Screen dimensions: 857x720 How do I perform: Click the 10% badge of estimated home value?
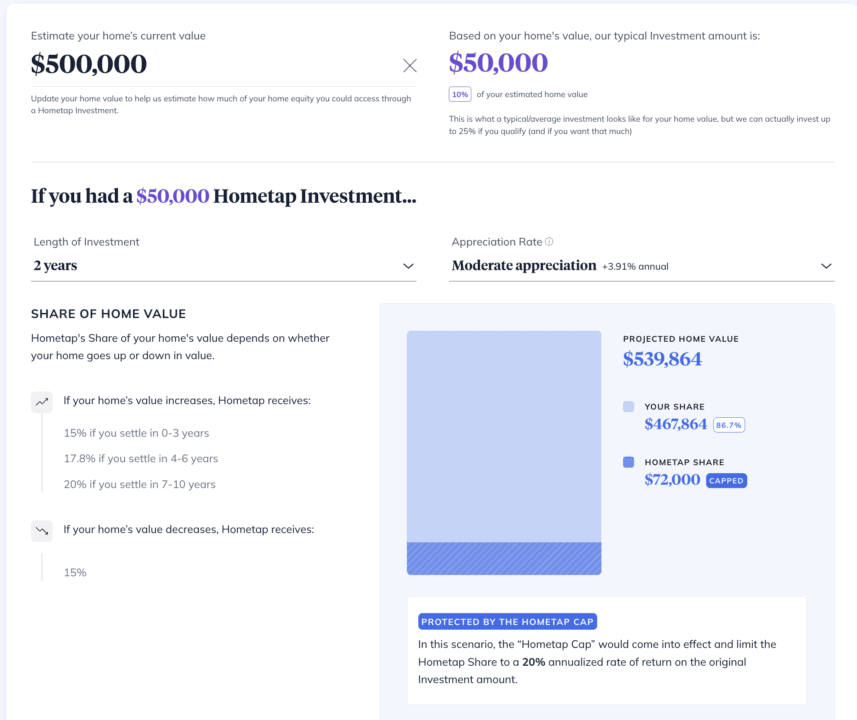460,94
